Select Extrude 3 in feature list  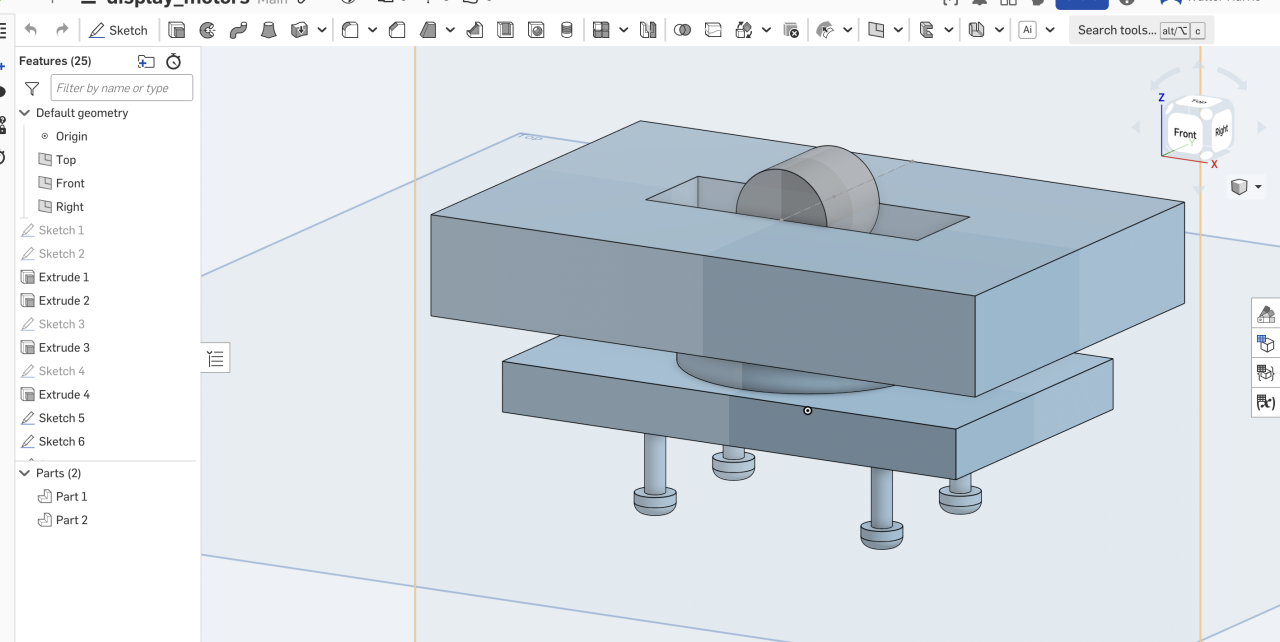coord(64,347)
